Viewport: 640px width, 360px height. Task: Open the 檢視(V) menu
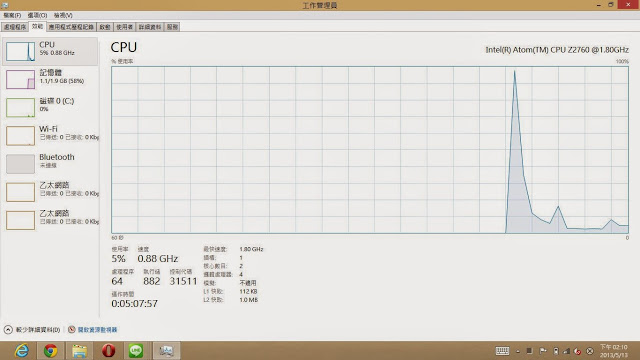[63, 15]
